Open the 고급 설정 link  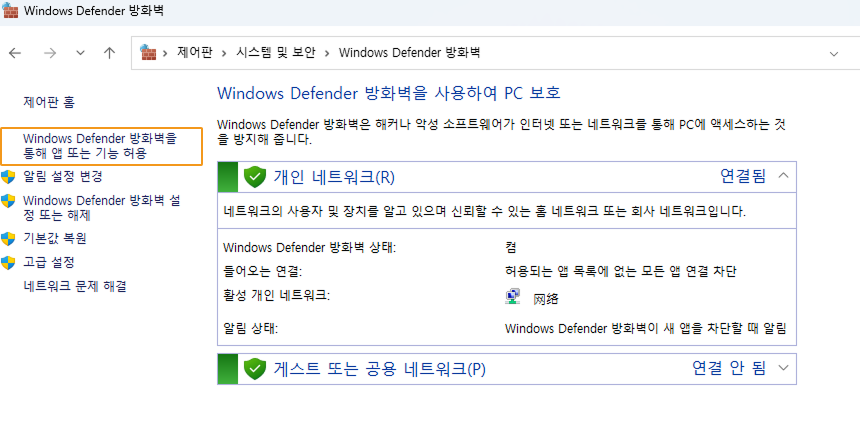48,262
